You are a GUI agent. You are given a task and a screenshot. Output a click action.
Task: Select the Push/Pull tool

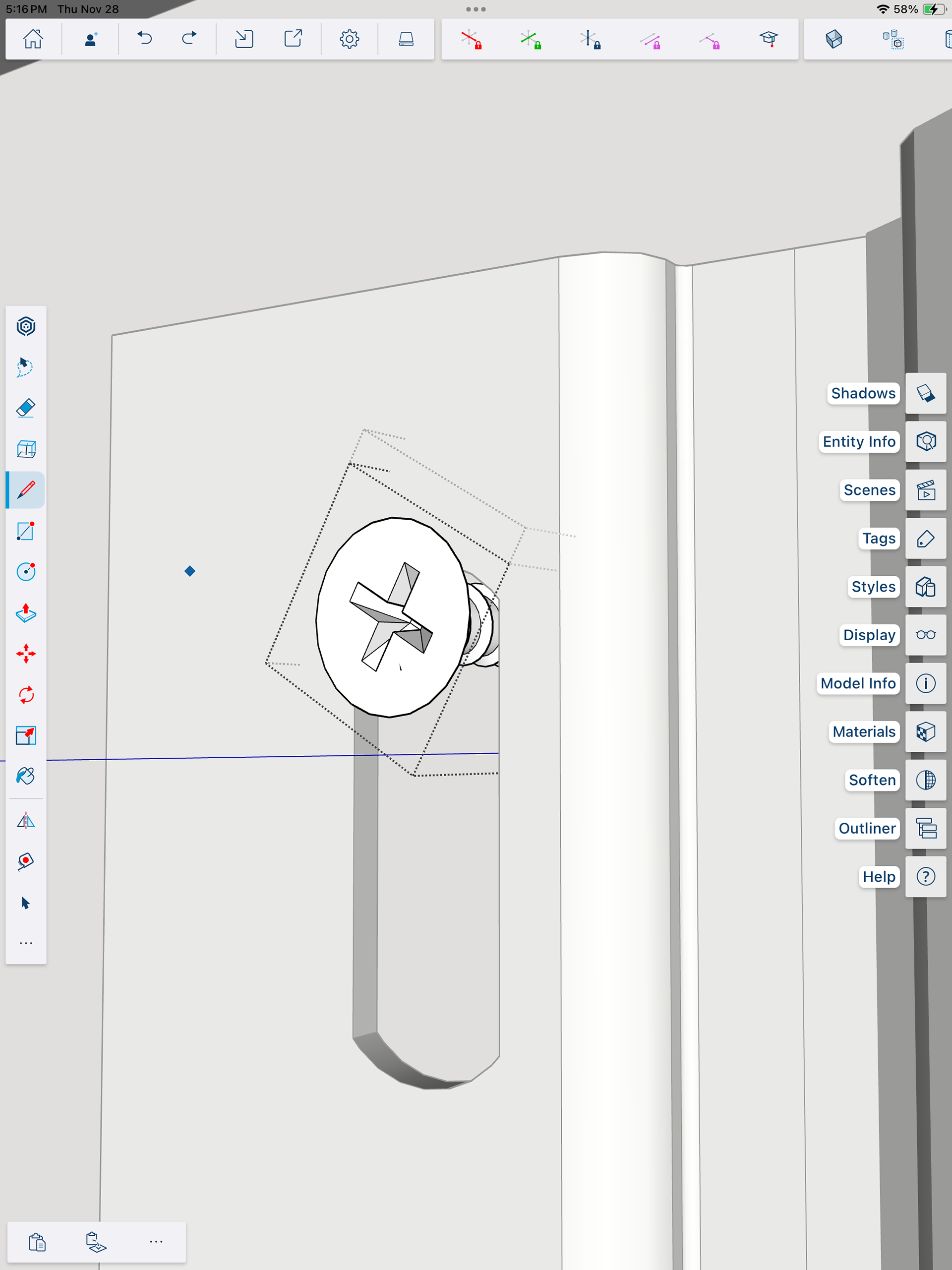click(26, 613)
